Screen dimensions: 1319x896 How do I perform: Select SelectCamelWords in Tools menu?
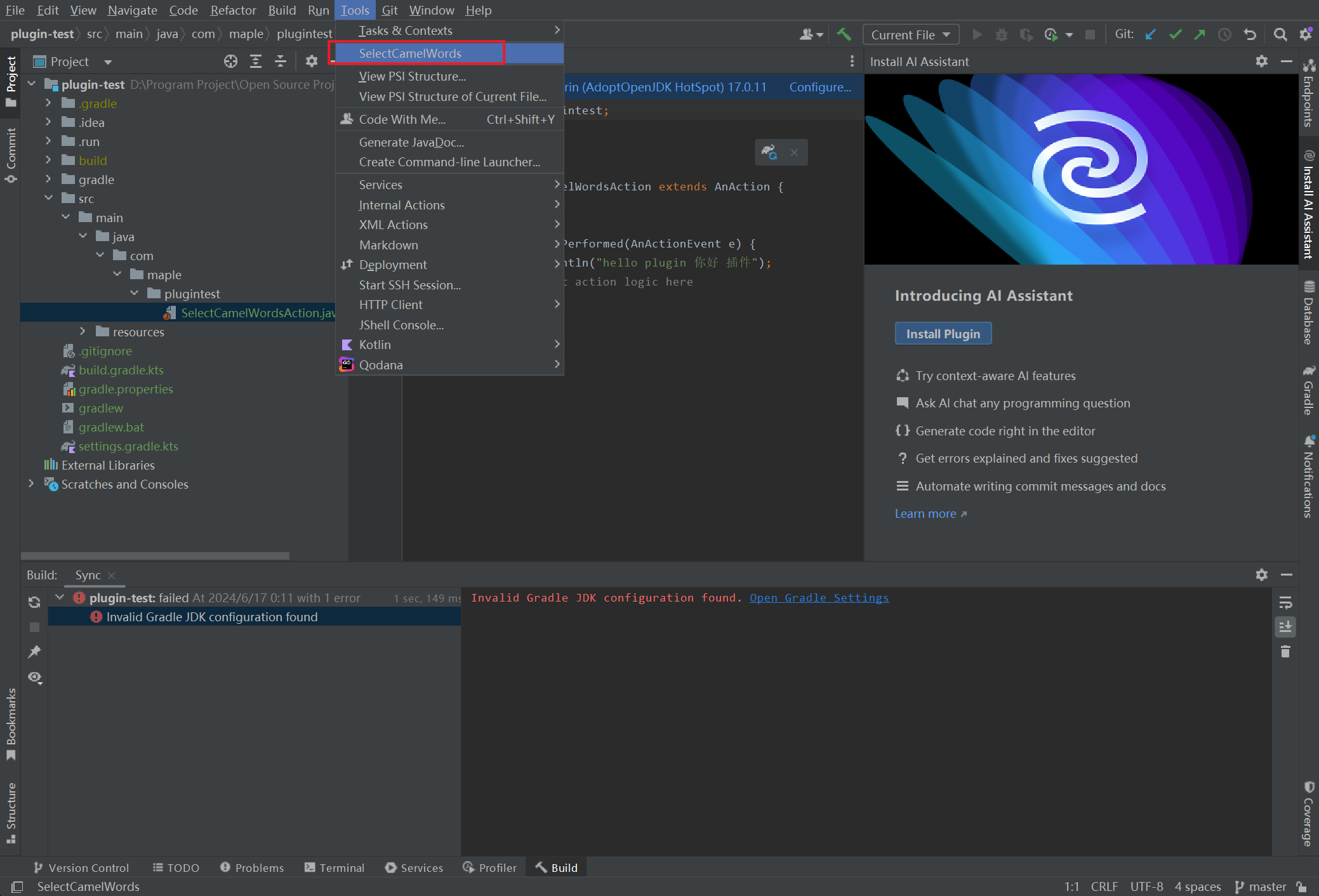pos(410,53)
